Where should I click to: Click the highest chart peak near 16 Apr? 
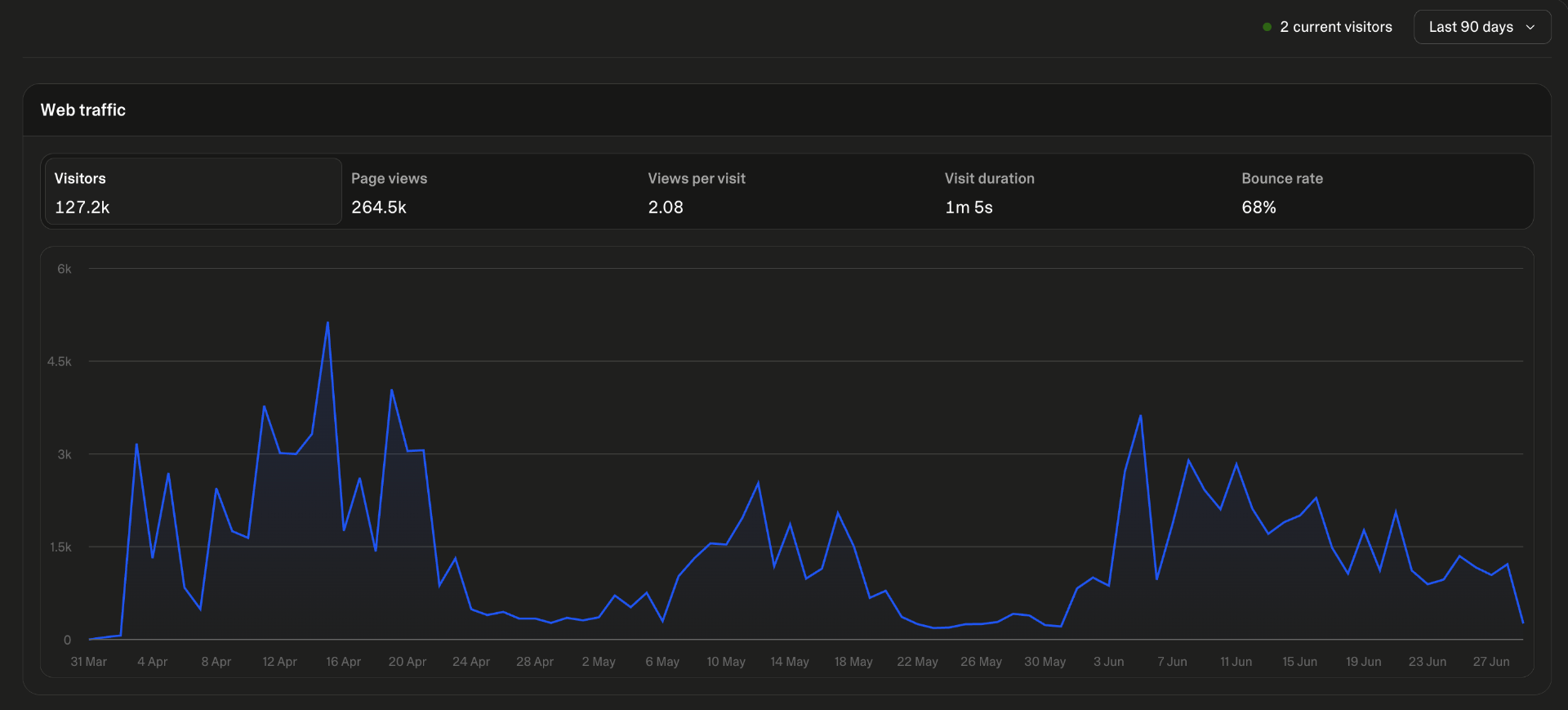click(327, 322)
